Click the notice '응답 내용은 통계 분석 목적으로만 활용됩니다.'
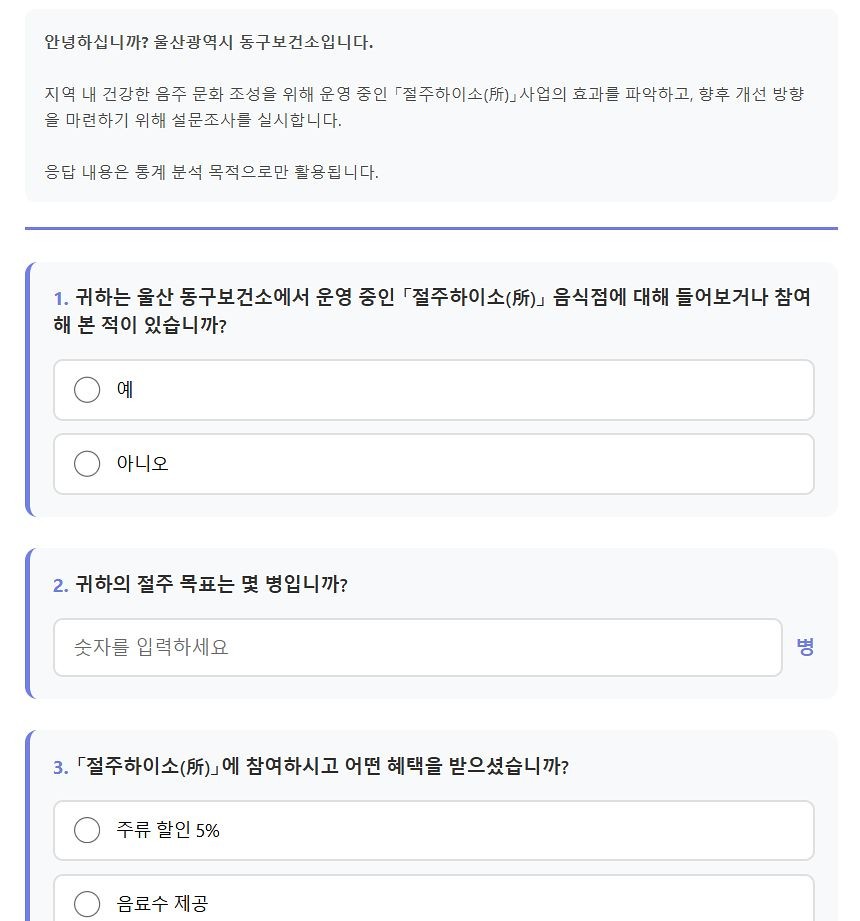Viewport: 860px width, 921px height. point(211,171)
